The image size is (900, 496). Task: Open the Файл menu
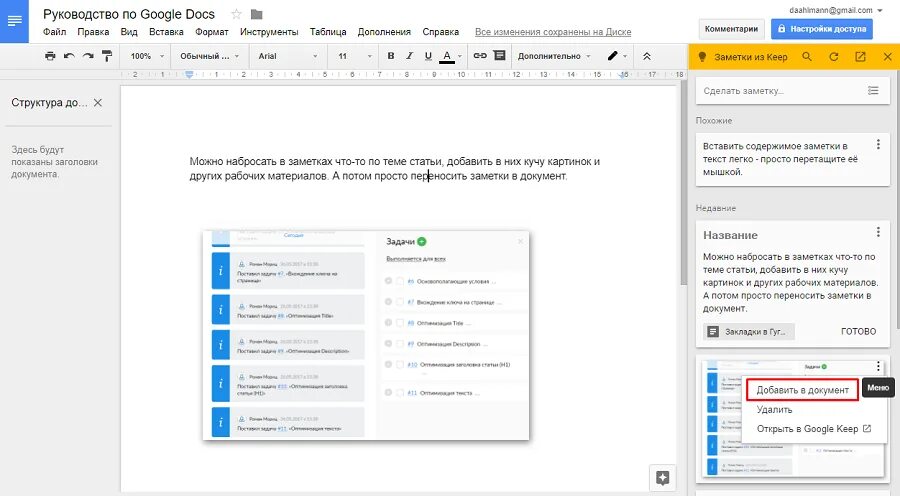pos(55,32)
